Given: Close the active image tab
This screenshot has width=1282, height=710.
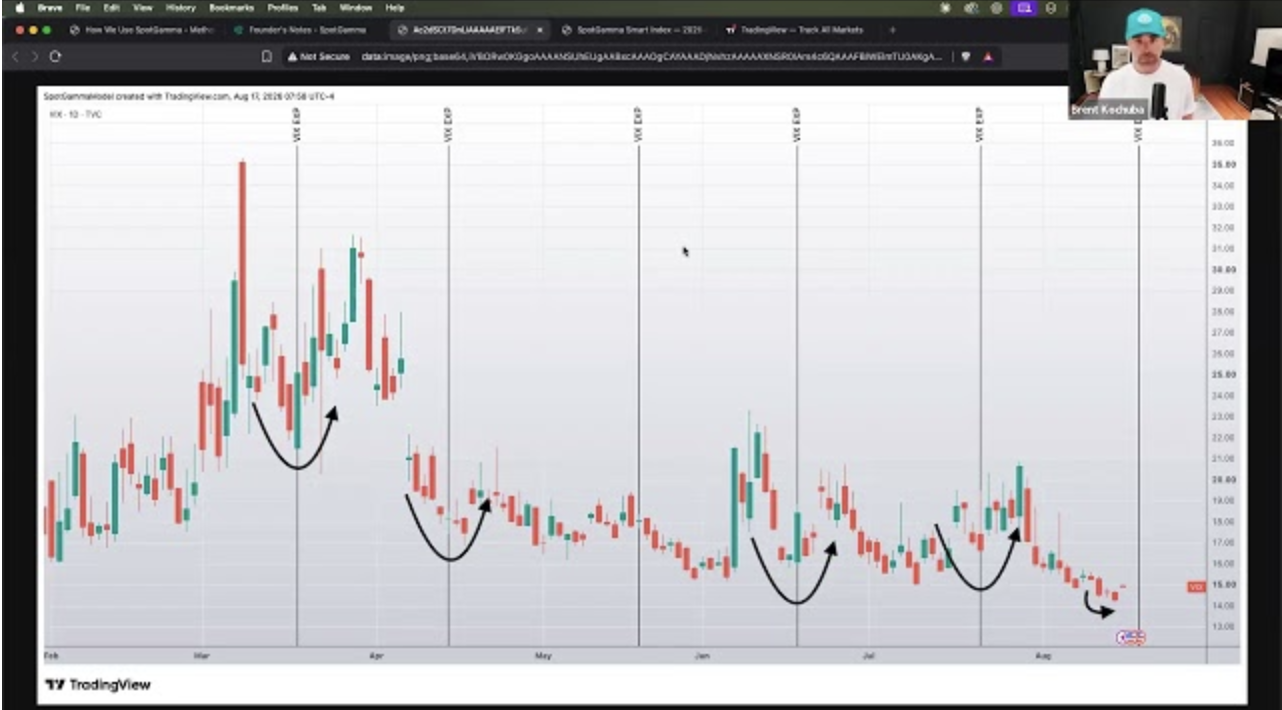Looking at the screenshot, I should [540, 30].
